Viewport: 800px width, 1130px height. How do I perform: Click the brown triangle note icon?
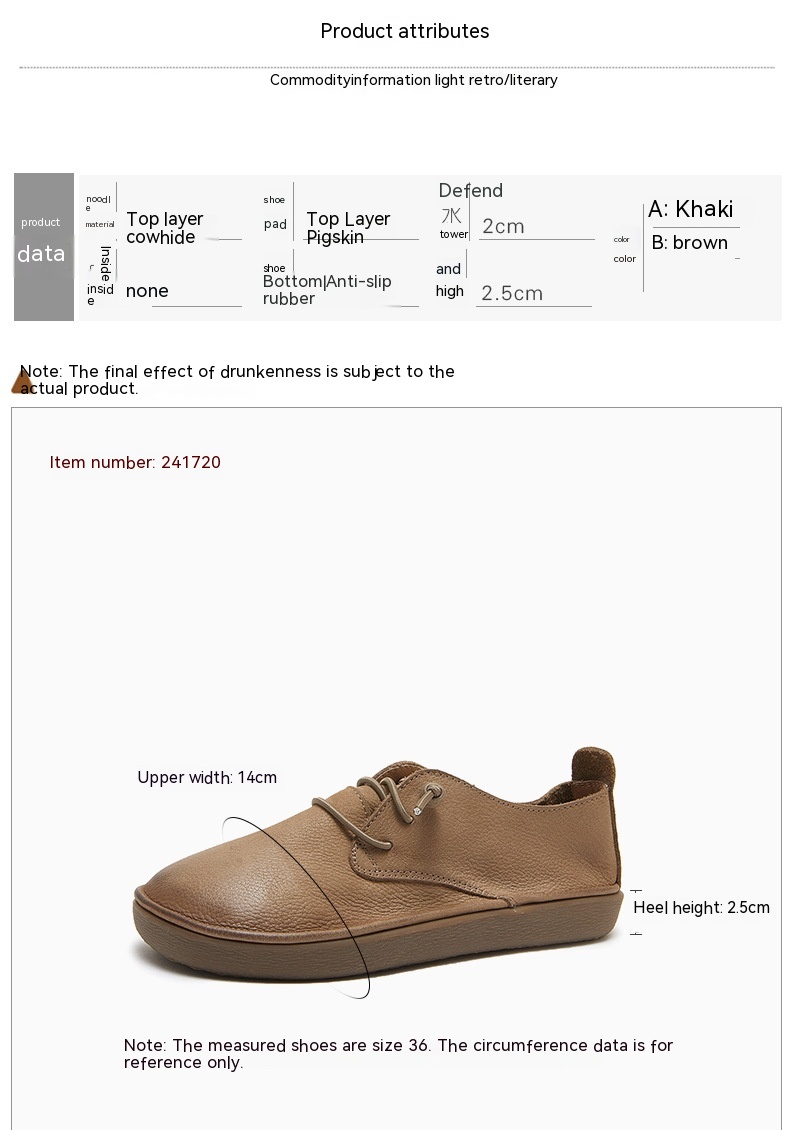(21, 383)
